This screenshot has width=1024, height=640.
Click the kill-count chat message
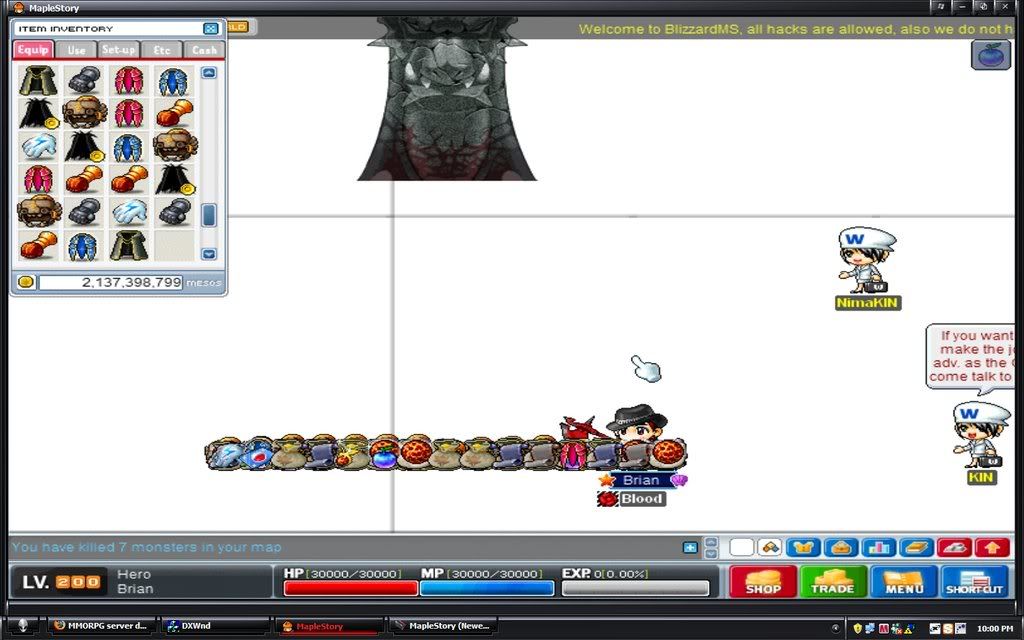click(x=146, y=547)
